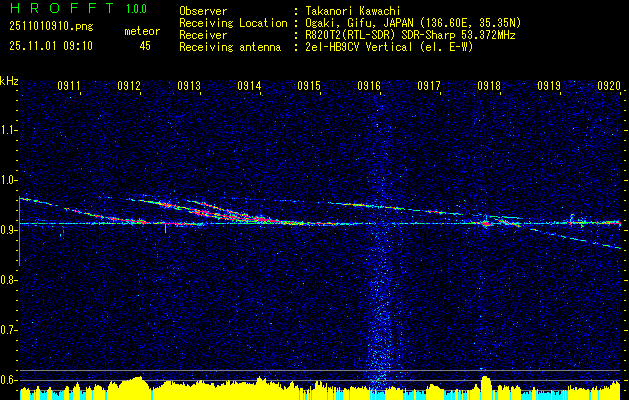
Task: Click time marker 0914
Action: (x=249, y=85)
